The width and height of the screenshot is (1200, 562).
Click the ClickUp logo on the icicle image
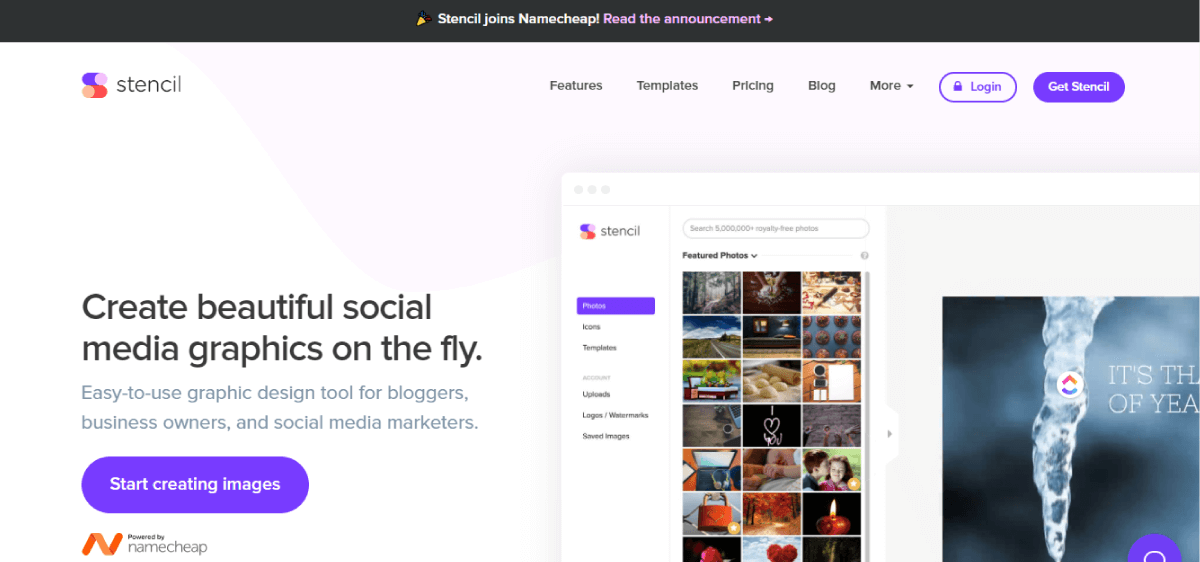pyautogui.click(x=1069, y=383)
